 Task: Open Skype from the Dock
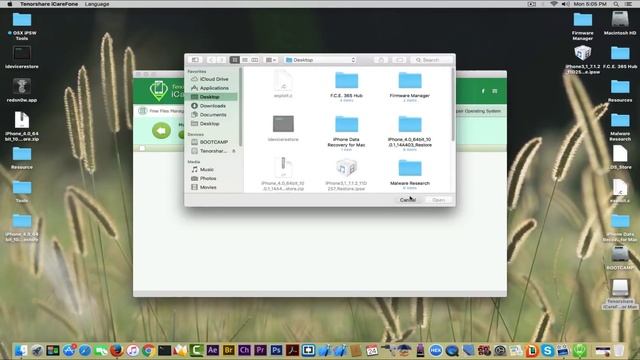coord(548,350)
